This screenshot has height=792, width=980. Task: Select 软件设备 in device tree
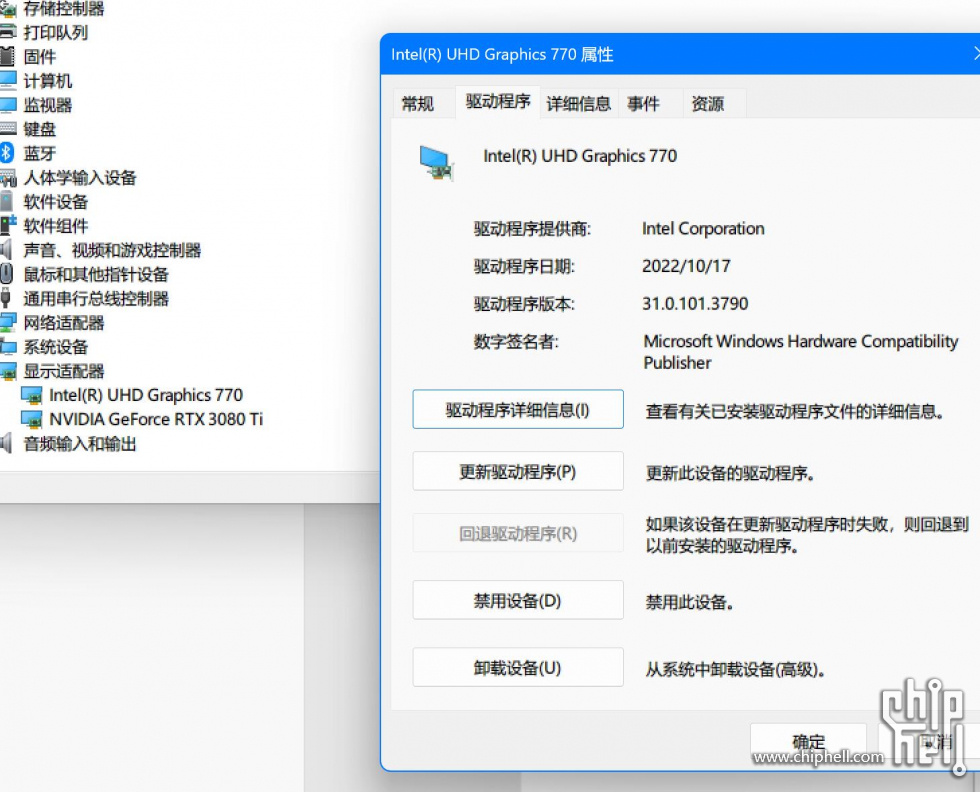[x=56, y=202]
